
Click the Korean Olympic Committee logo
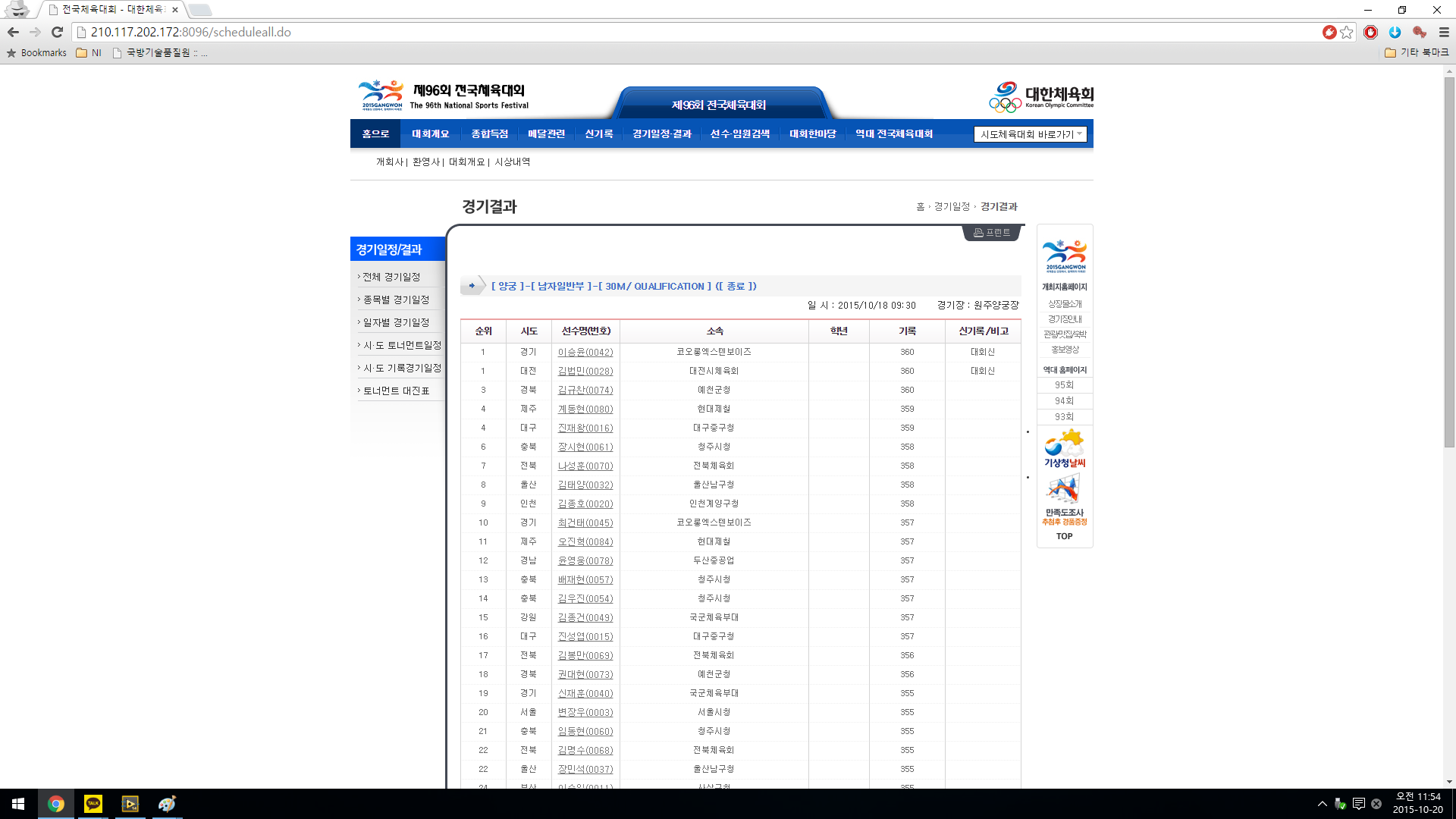(1040, 96)
